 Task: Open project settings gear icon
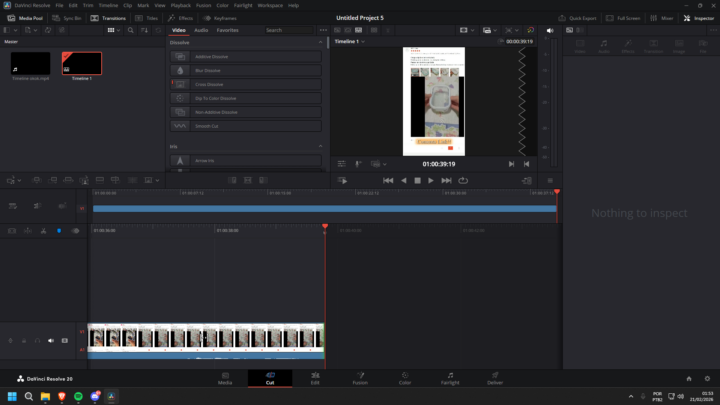click(x=705, y=379)
